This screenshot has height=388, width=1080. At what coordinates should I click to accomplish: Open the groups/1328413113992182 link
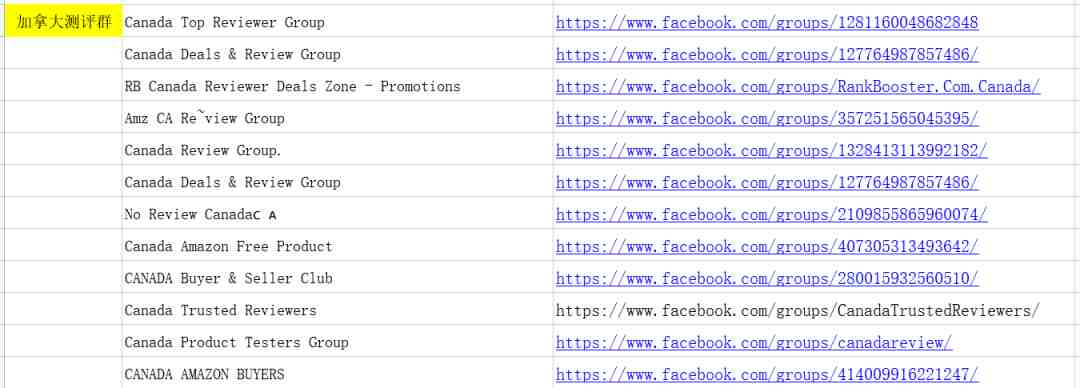click(x=771, y=150)
